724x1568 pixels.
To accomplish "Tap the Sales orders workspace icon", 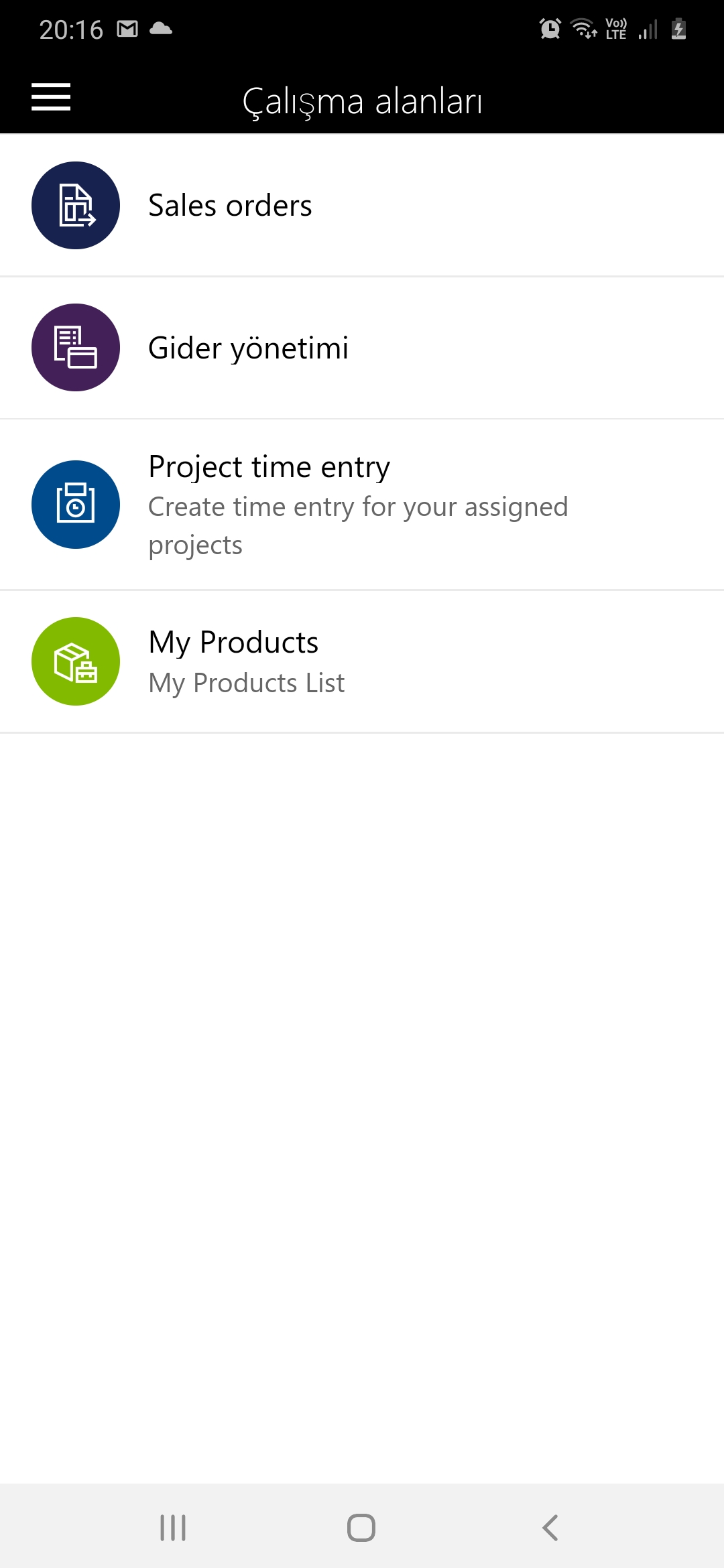I will coord(76,205).
